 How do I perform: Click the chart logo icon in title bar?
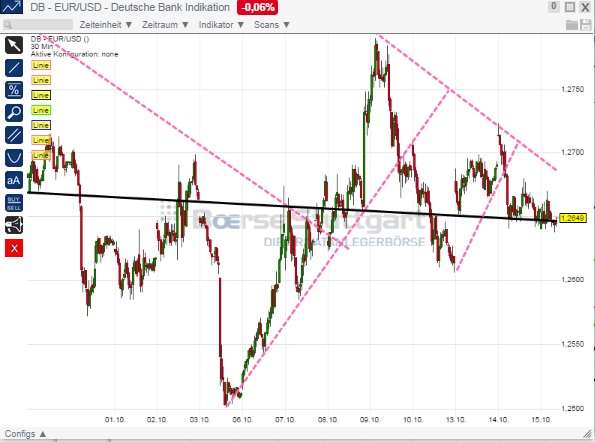(12, 7)
